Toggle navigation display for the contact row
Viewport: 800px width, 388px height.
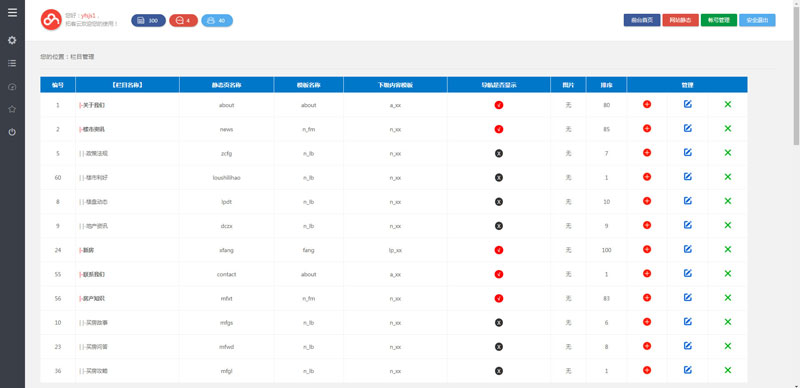(x=499, y=275)
